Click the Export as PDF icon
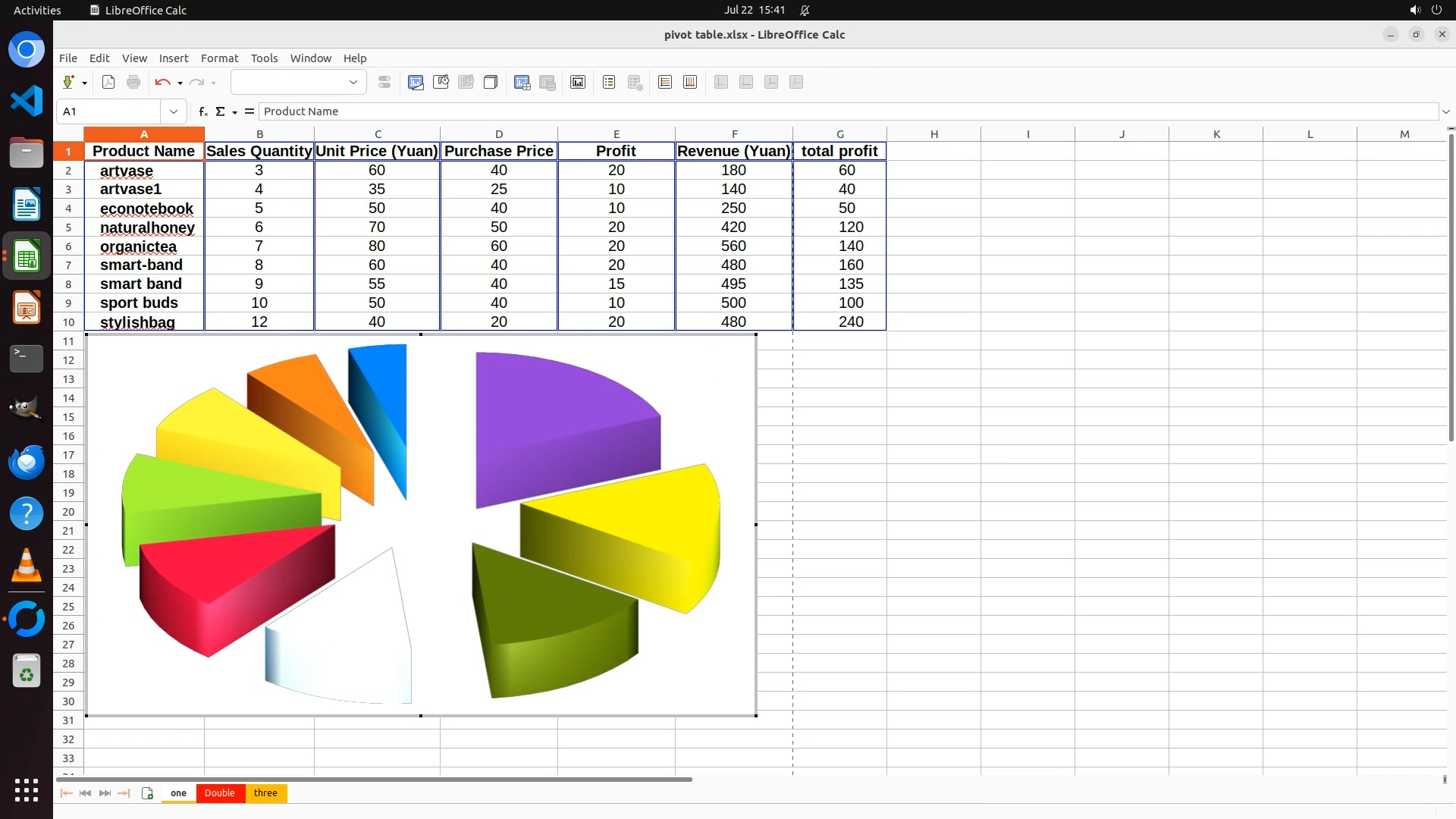Viewport: 1456px width, 819px height. click(x=108, y=83)
